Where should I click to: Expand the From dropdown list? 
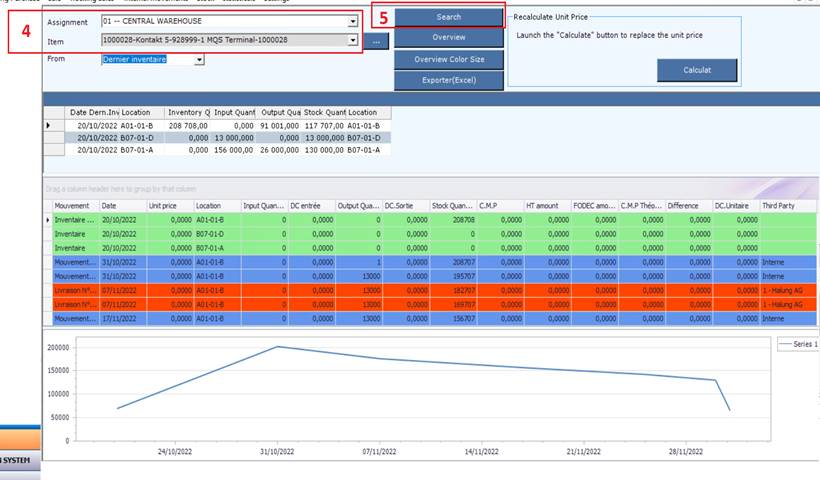coord(199,60)
